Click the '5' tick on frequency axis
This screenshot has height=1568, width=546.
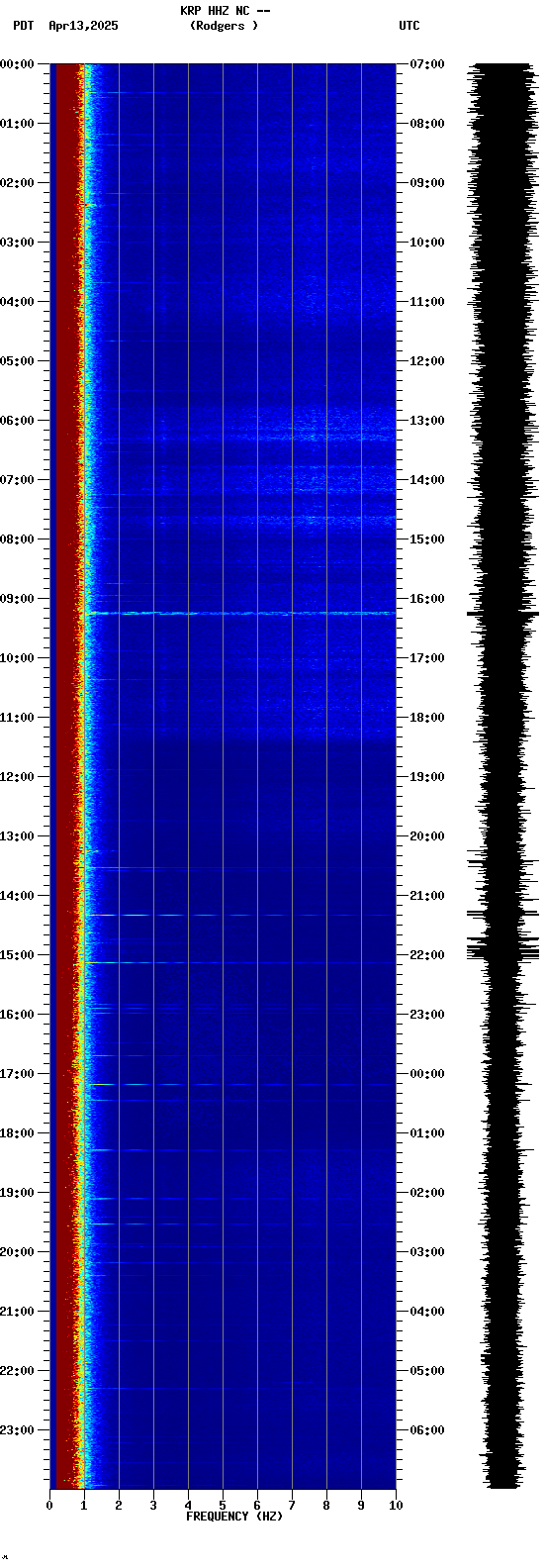click(223, 1506)
